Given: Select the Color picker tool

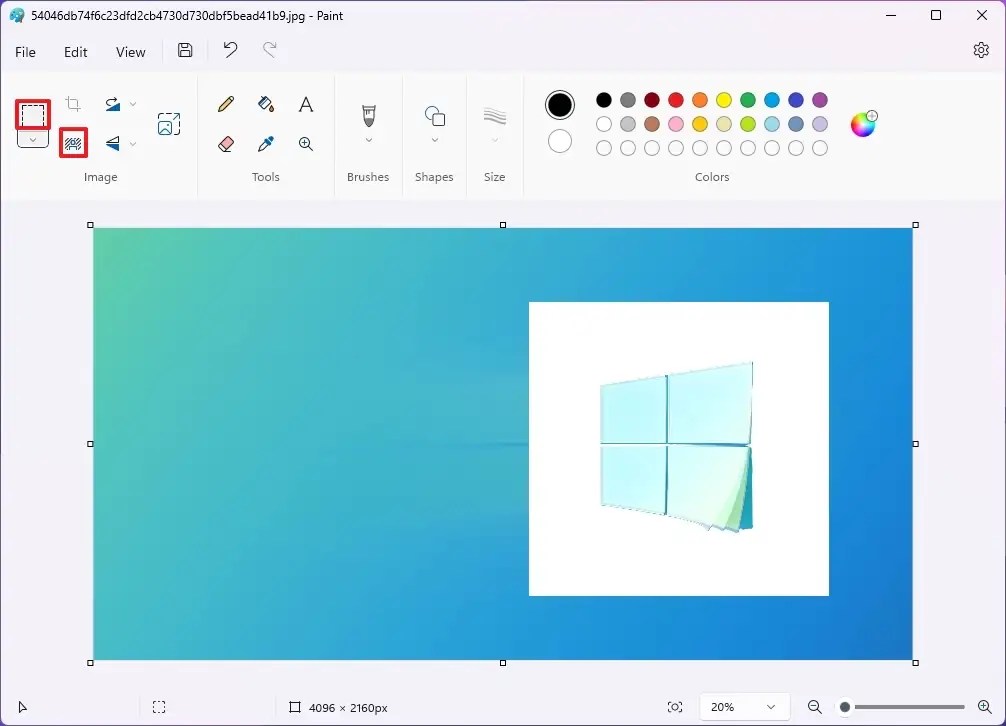Looking at the screenshot, I should (265, 143).
